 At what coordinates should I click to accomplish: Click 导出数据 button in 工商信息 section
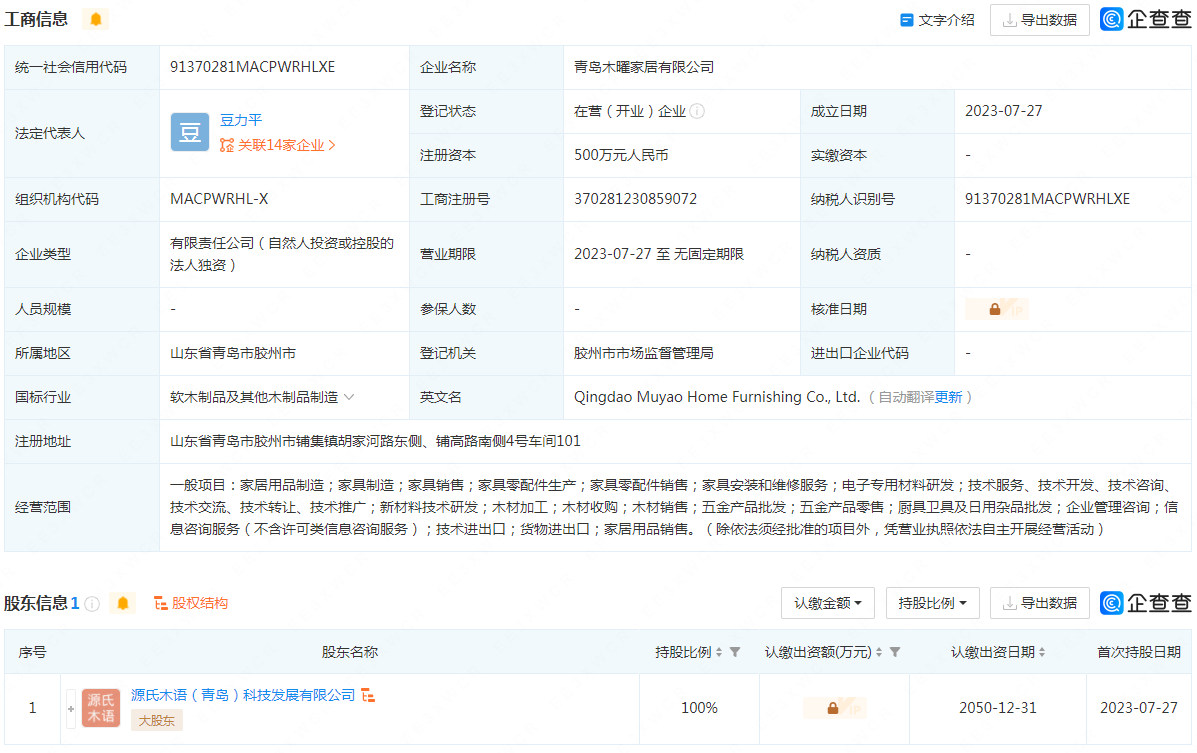point(1039,19)
